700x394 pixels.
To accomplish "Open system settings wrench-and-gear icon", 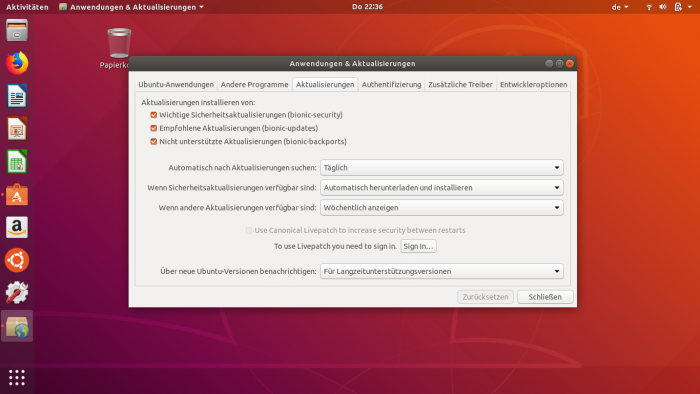I will [x=17, y=293].
